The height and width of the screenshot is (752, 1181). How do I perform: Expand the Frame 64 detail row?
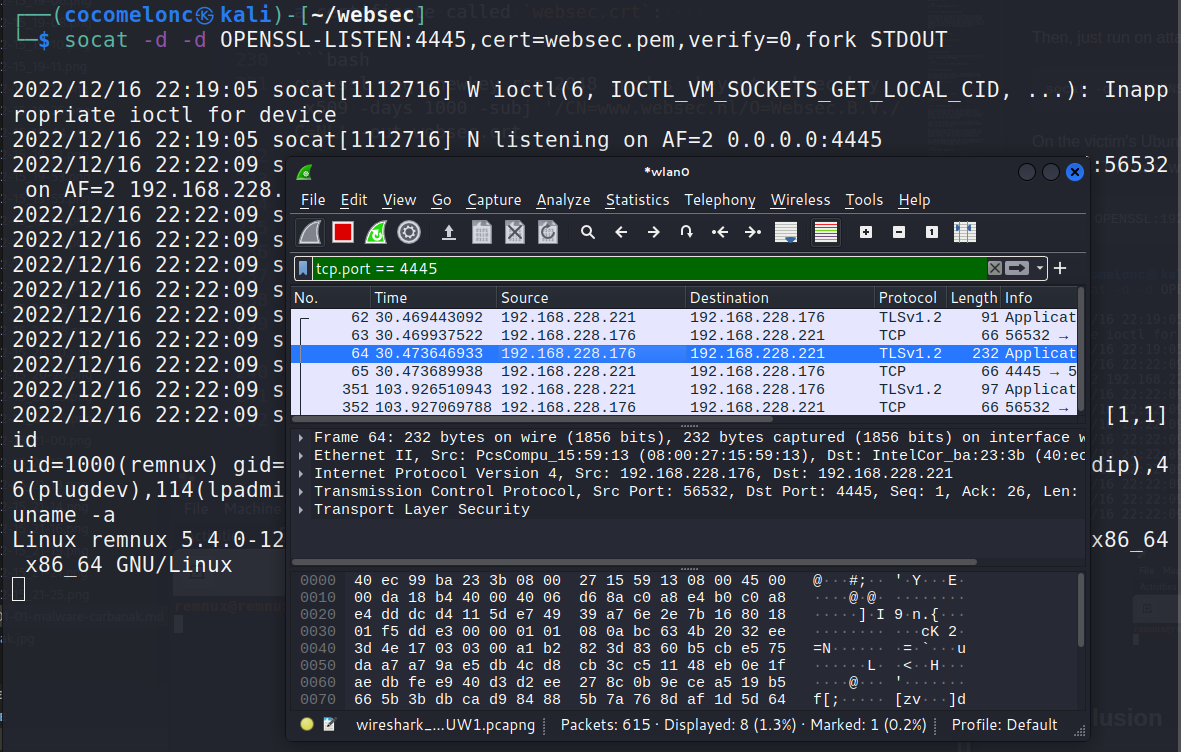(x=301, y=438)
